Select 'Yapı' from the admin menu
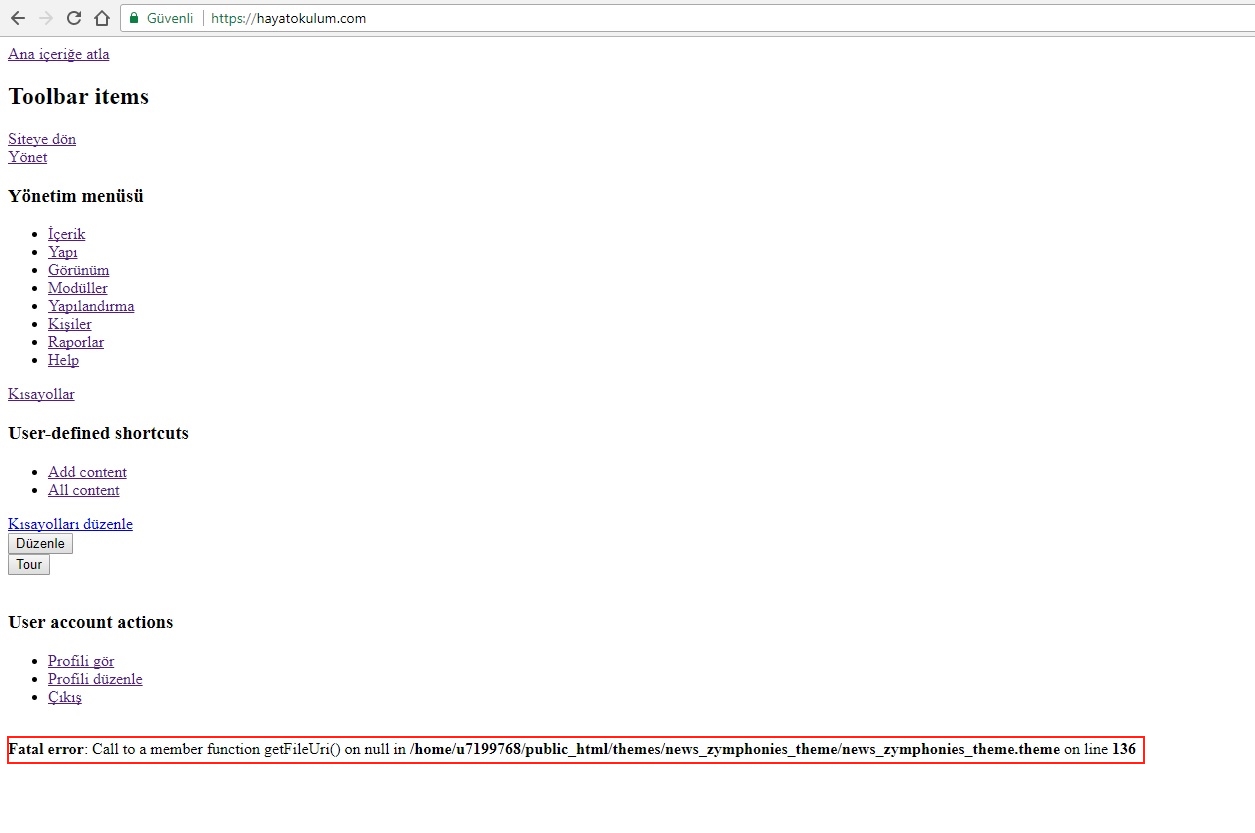 coord(63,252)
